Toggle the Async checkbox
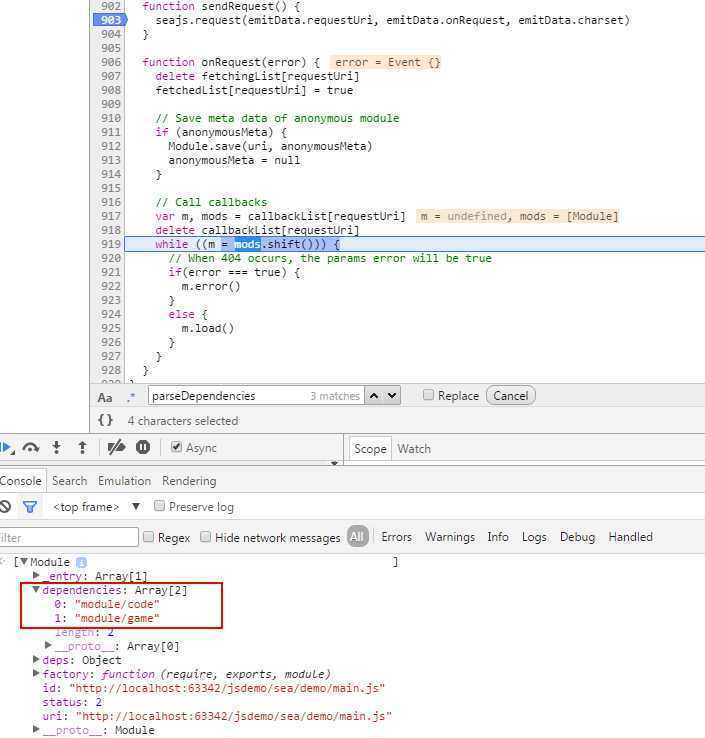This screenshot has height=738, width=705. (176, 447)
